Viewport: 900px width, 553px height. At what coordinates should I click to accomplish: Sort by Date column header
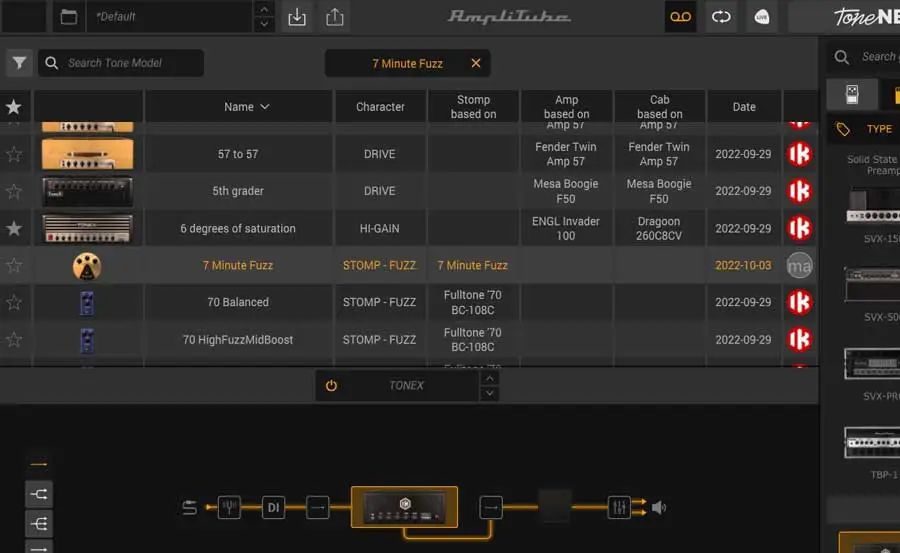pos(744,107)
